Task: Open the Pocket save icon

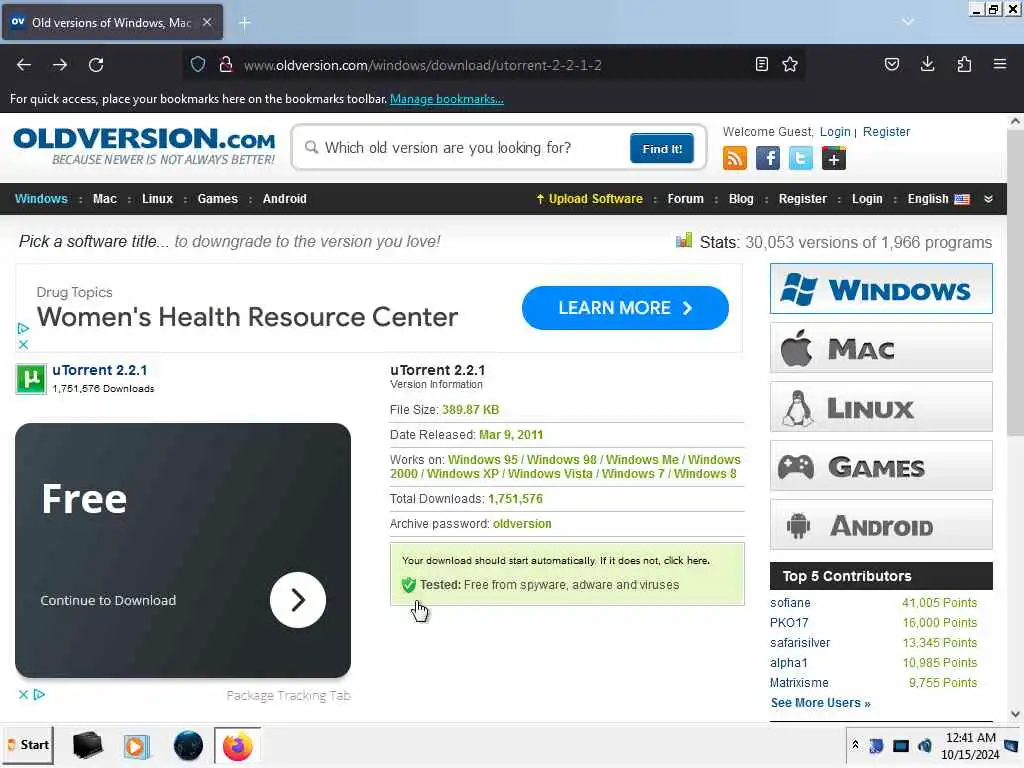Action: point(891,64)
